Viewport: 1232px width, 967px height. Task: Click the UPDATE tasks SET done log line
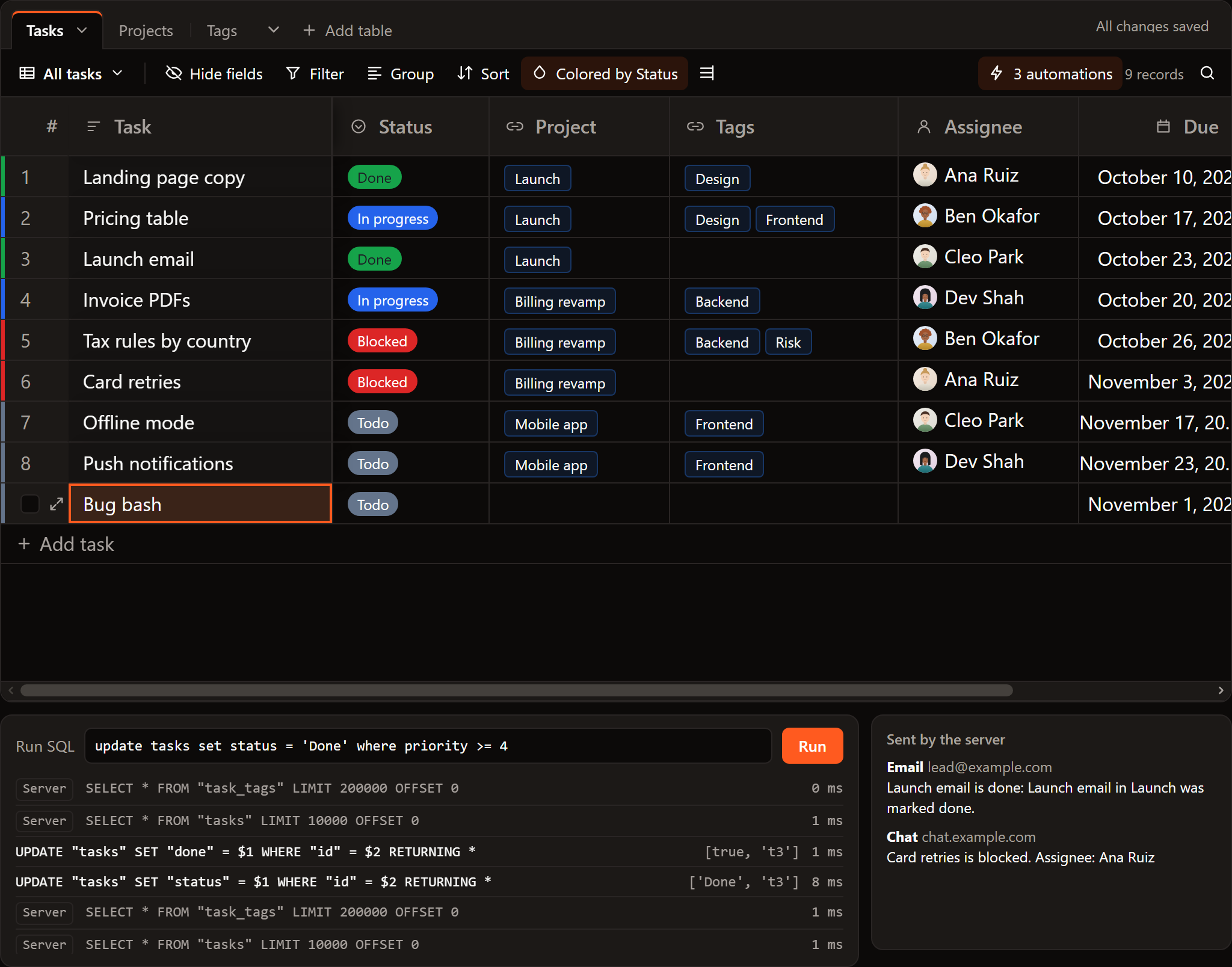pos(429,852)
